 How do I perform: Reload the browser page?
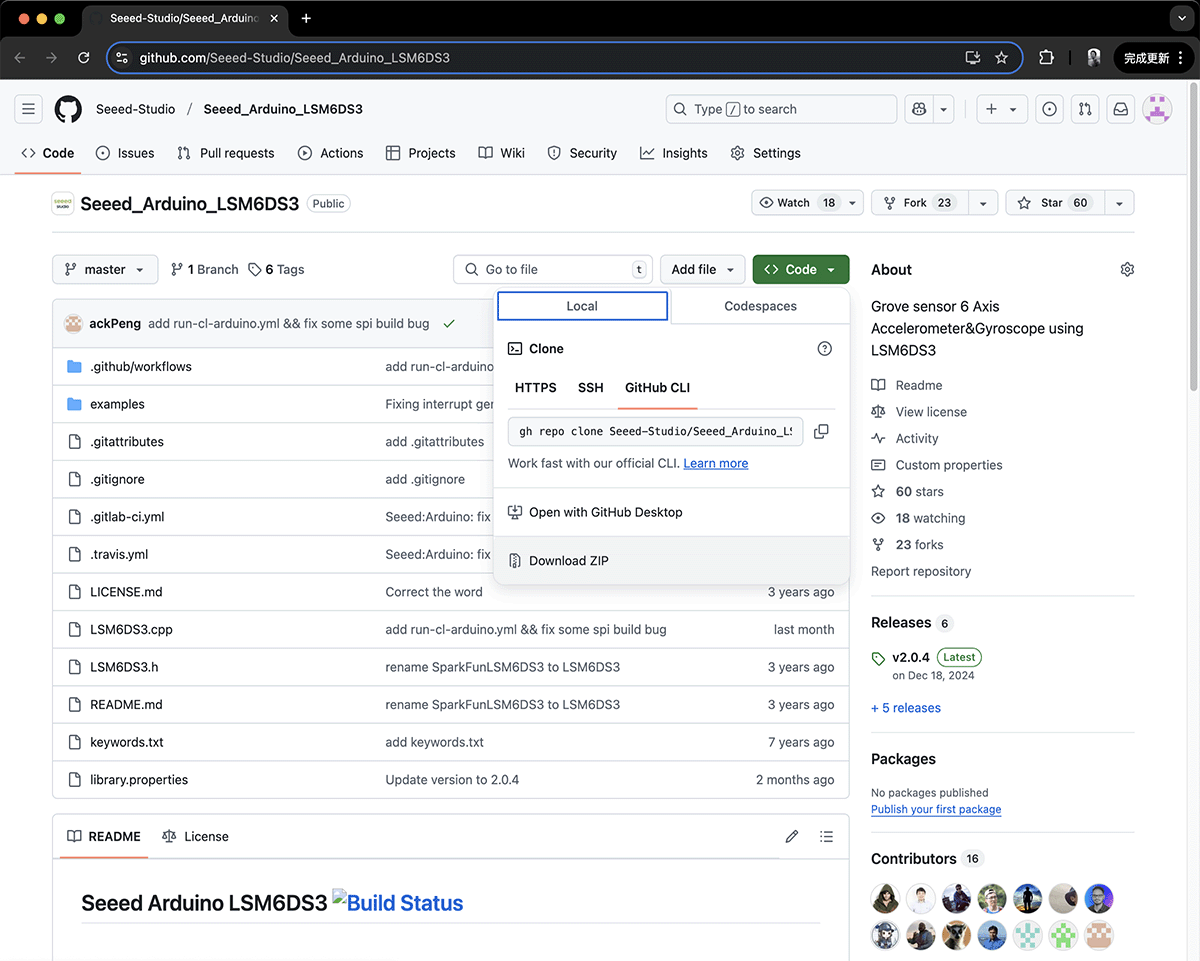click(x=84, y=58)
